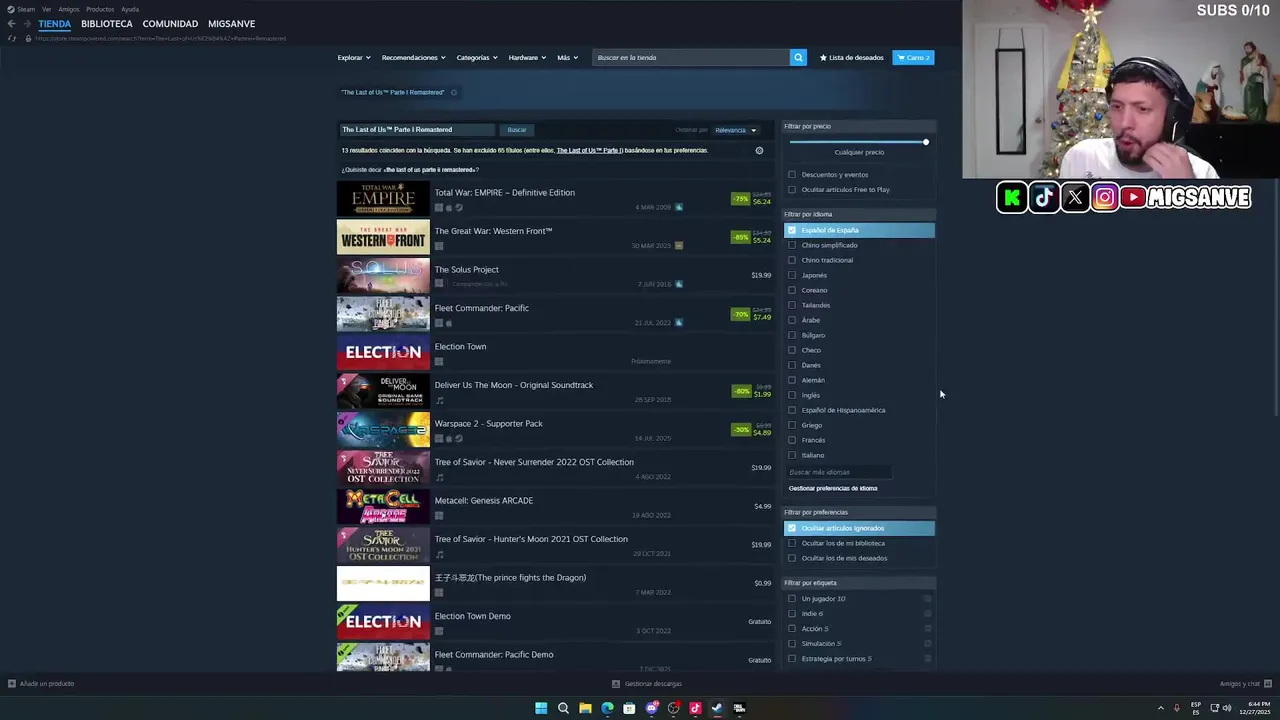Screen dimensions: 1280x720
Task: Reload the store page with the refresh icon
Action: [x=12, y=38]
